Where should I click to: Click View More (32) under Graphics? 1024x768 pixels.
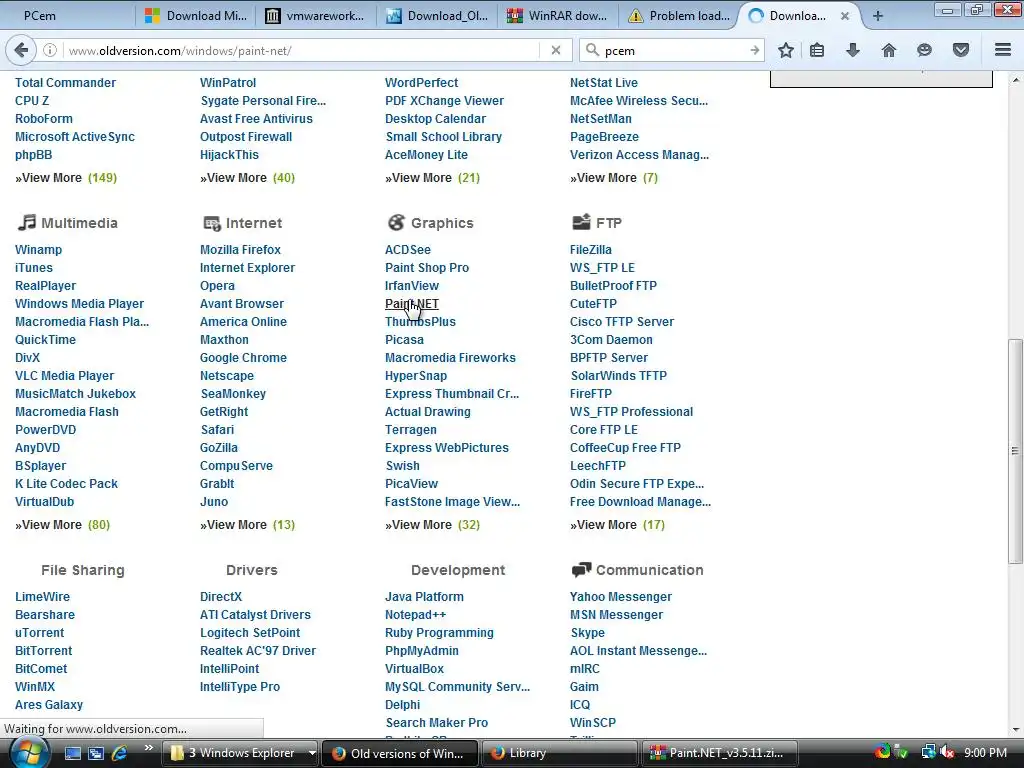[x=432, y=524]
